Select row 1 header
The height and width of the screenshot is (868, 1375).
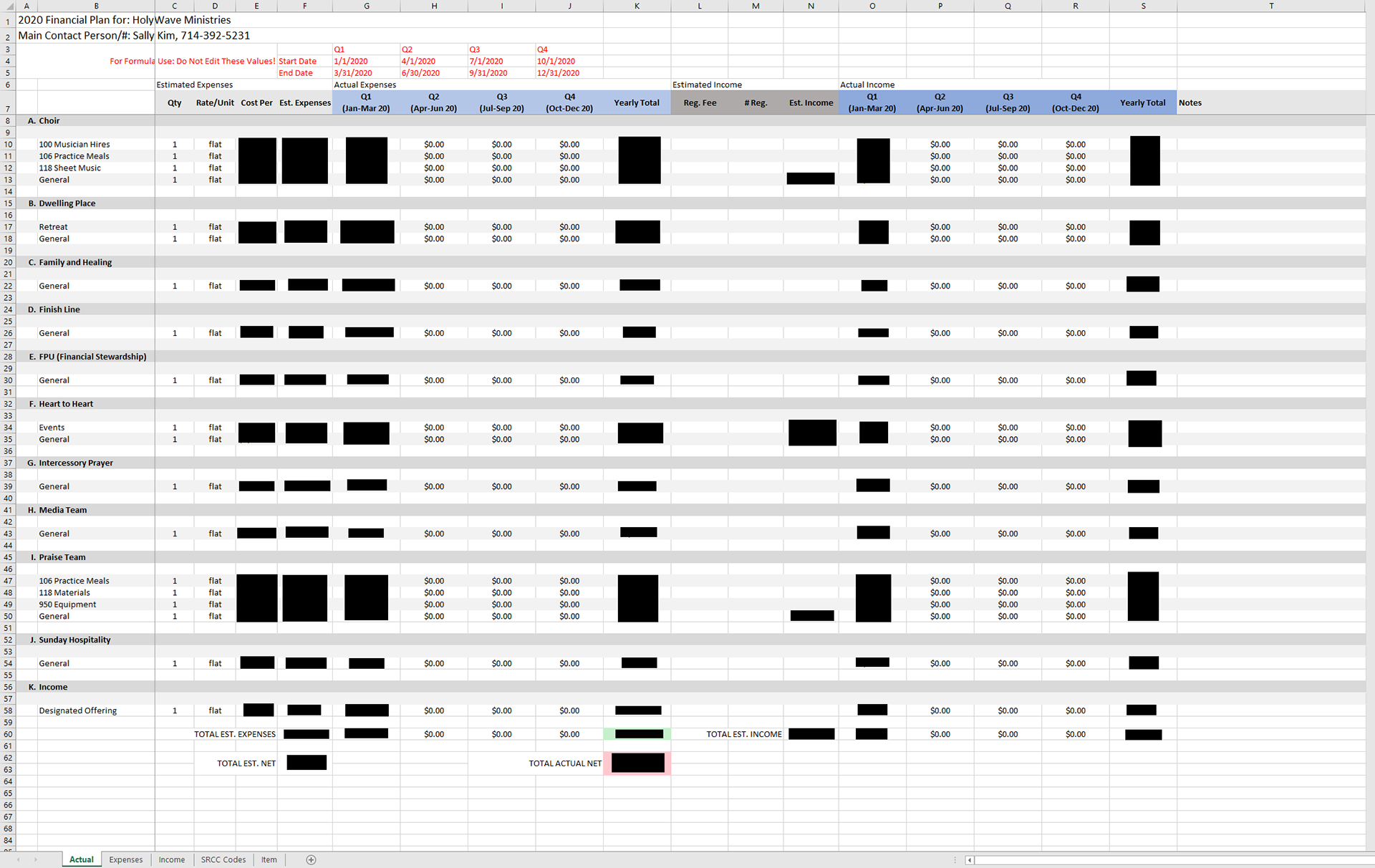click(8, 21)
